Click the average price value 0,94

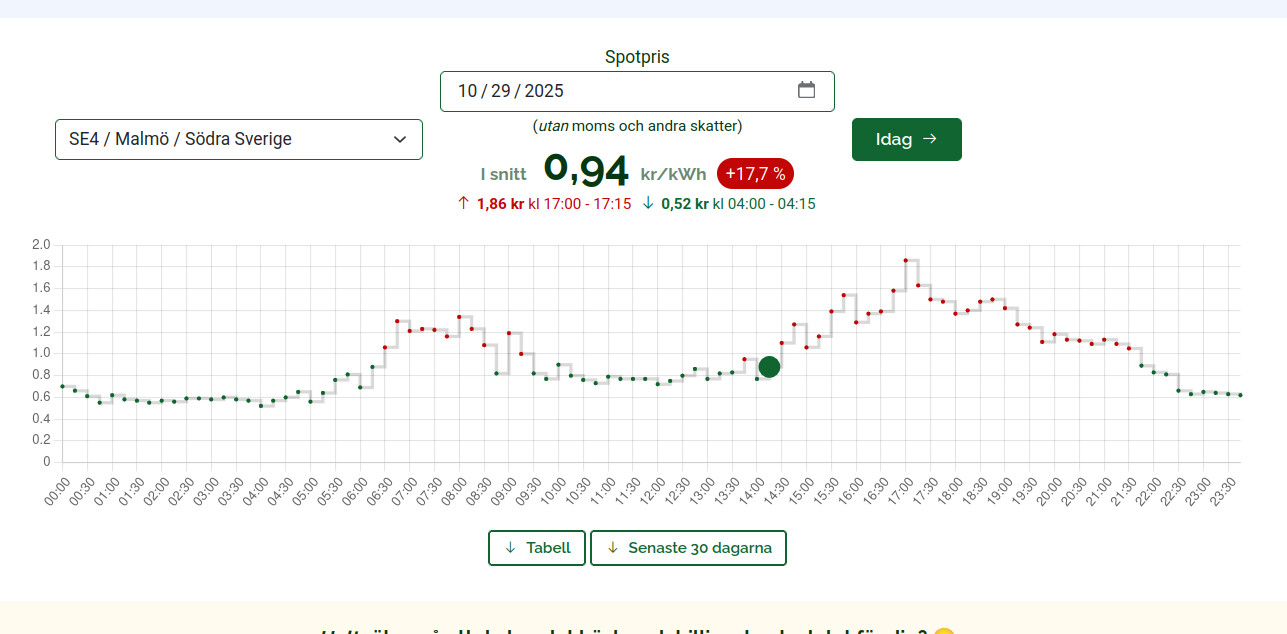coord(586,172)
